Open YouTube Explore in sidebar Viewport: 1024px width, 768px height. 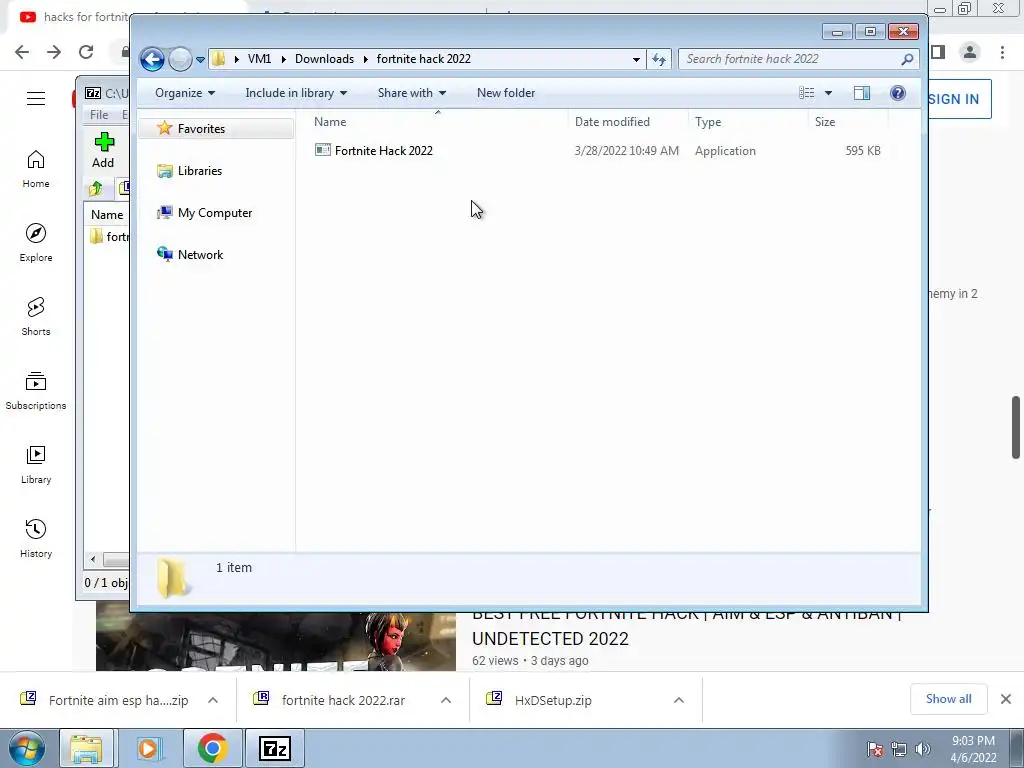pos(36,243)
